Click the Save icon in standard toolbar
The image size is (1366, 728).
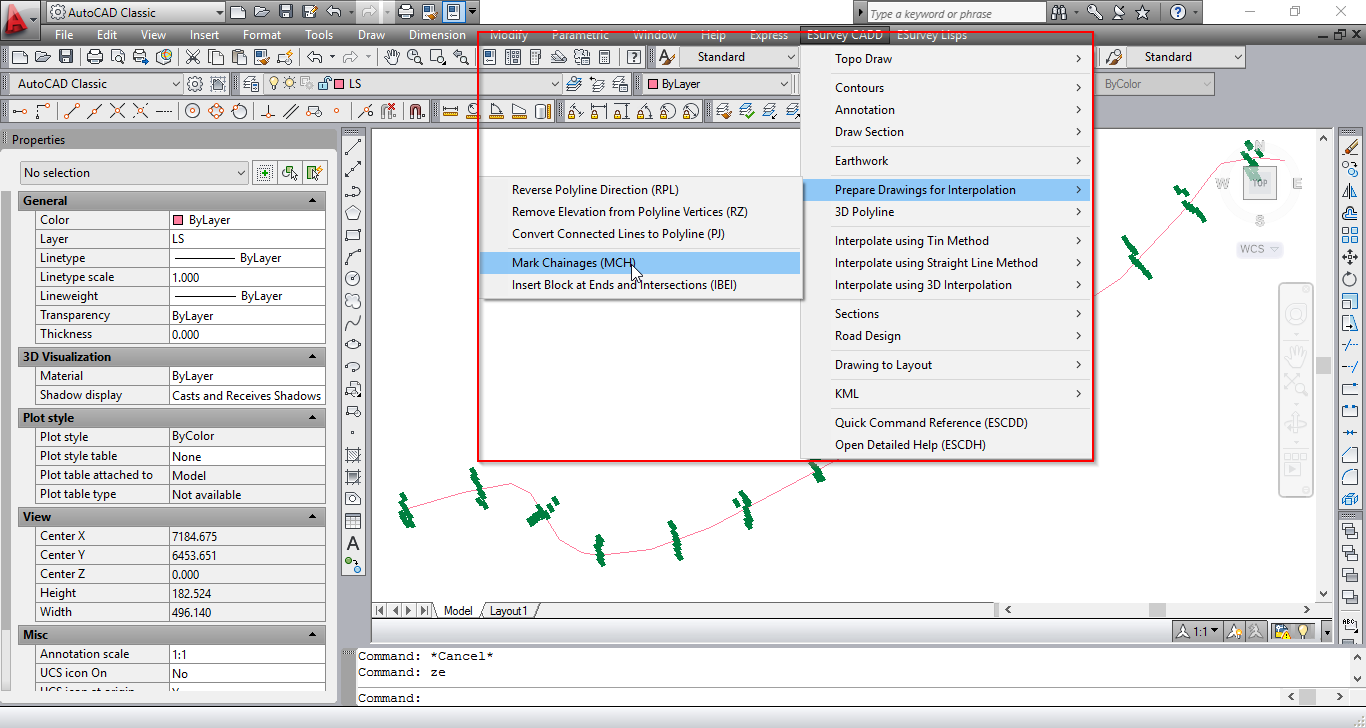click(66, 57)
